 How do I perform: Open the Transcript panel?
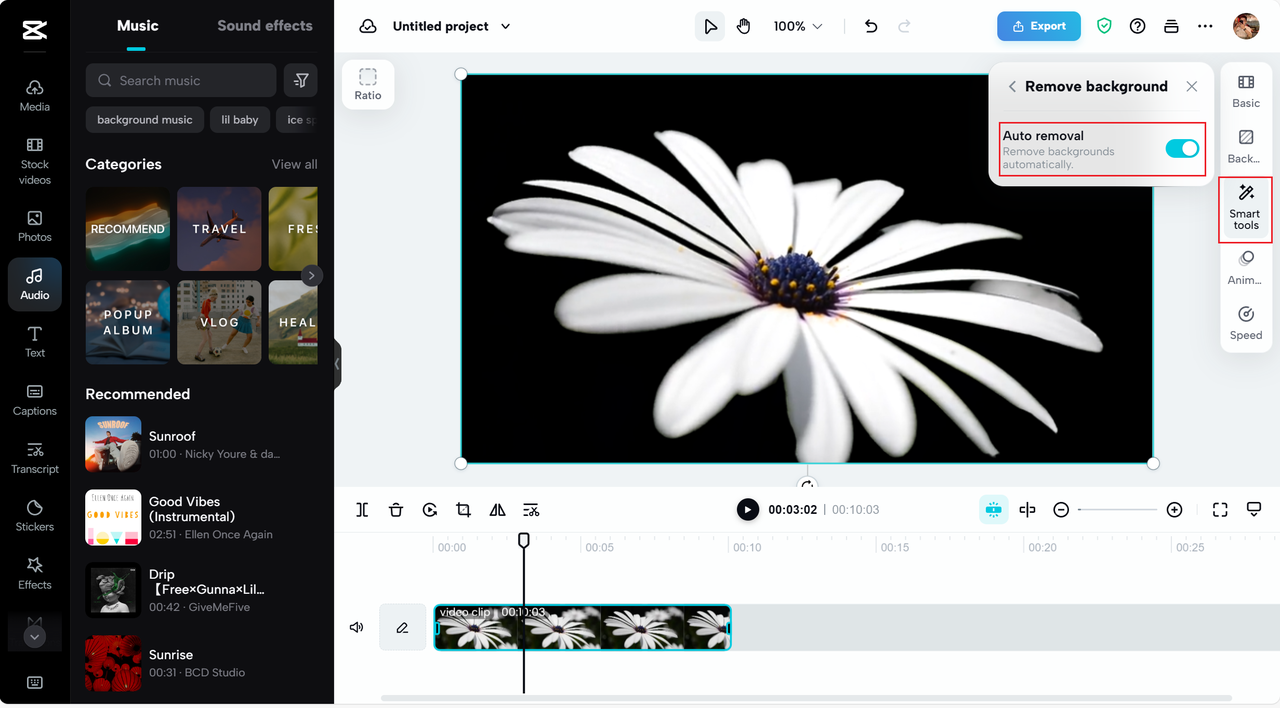35,457
